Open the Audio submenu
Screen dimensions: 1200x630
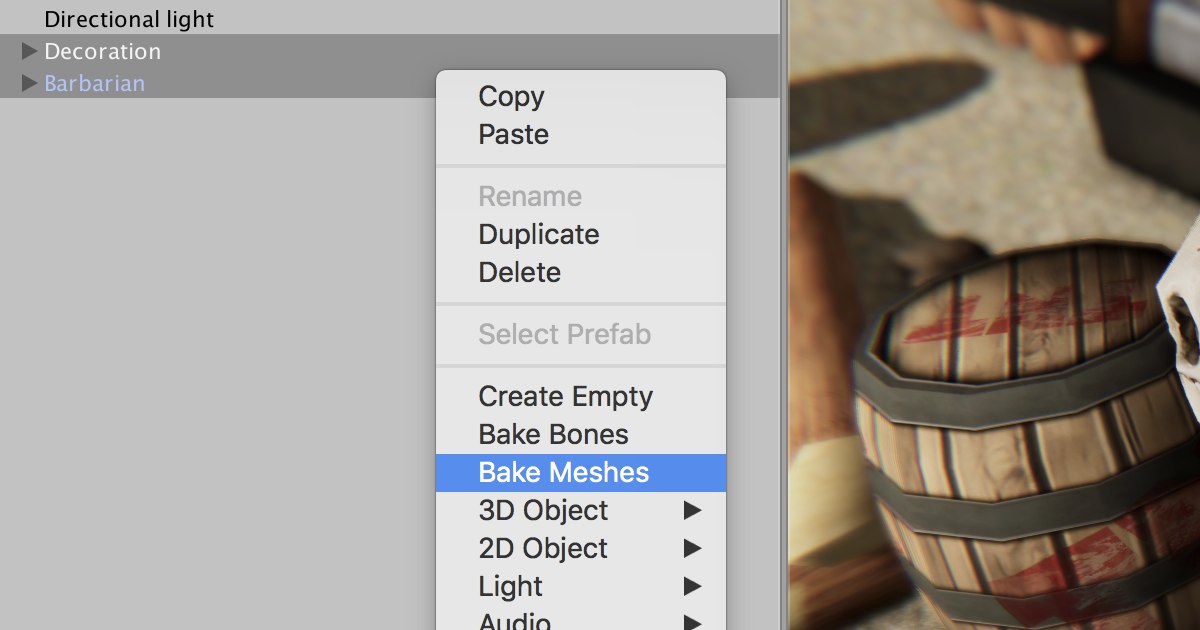(580, 619)
